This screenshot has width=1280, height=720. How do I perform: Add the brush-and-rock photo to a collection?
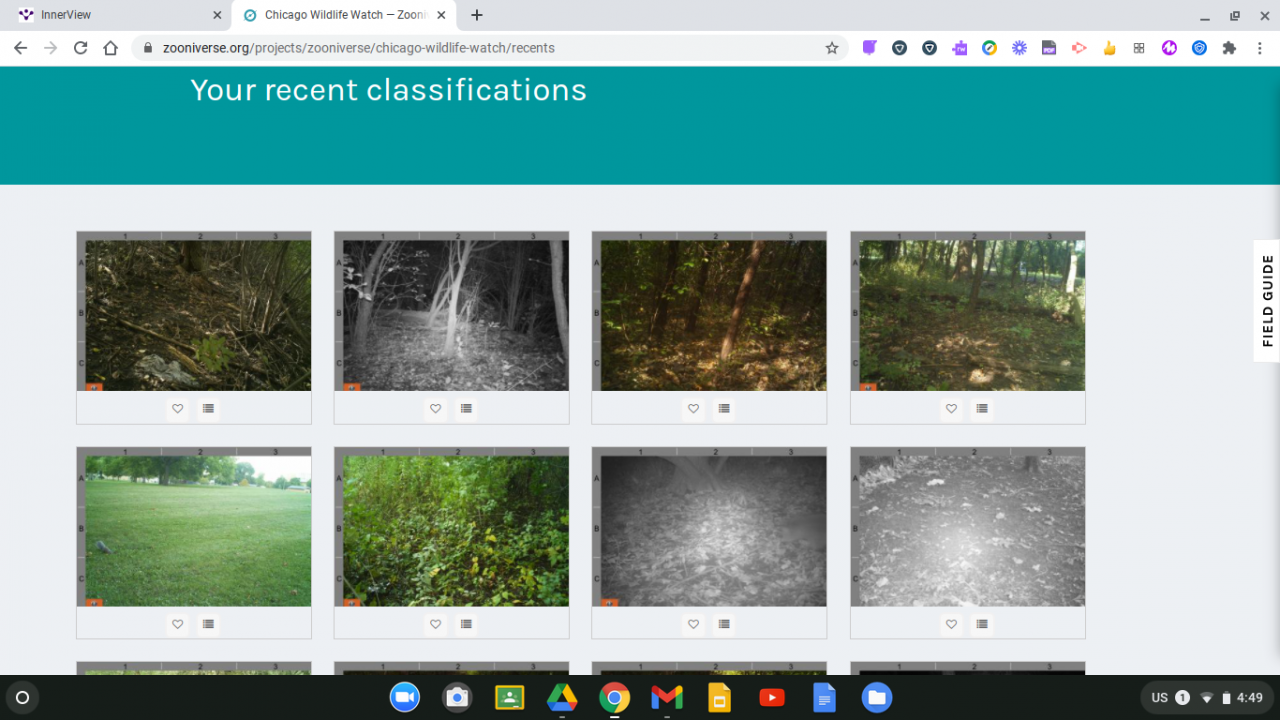[208, 408]
